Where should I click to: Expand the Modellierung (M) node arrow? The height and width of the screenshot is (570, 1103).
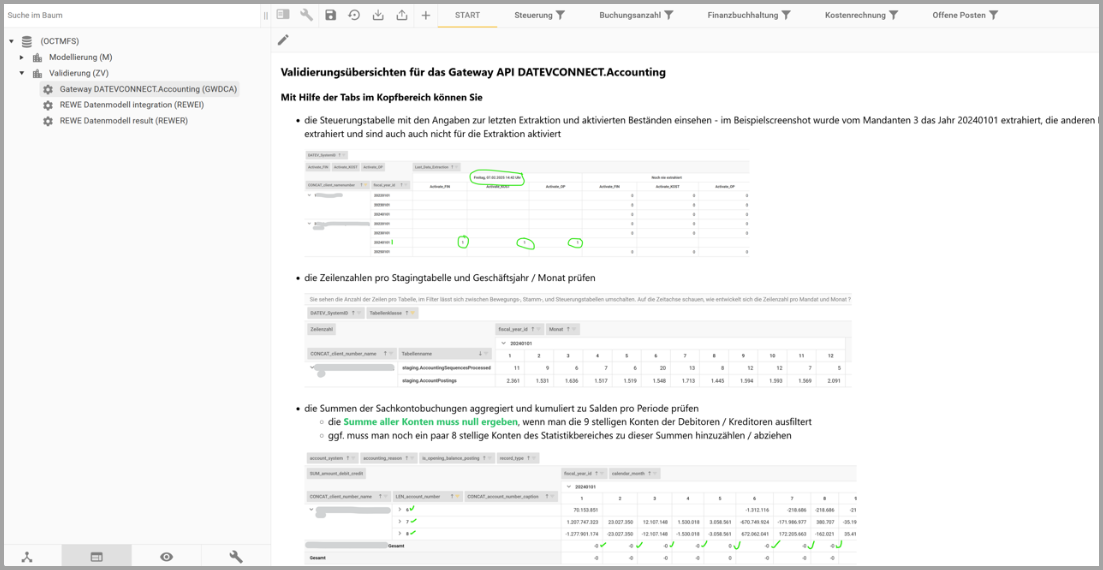(x=22, y=57)
